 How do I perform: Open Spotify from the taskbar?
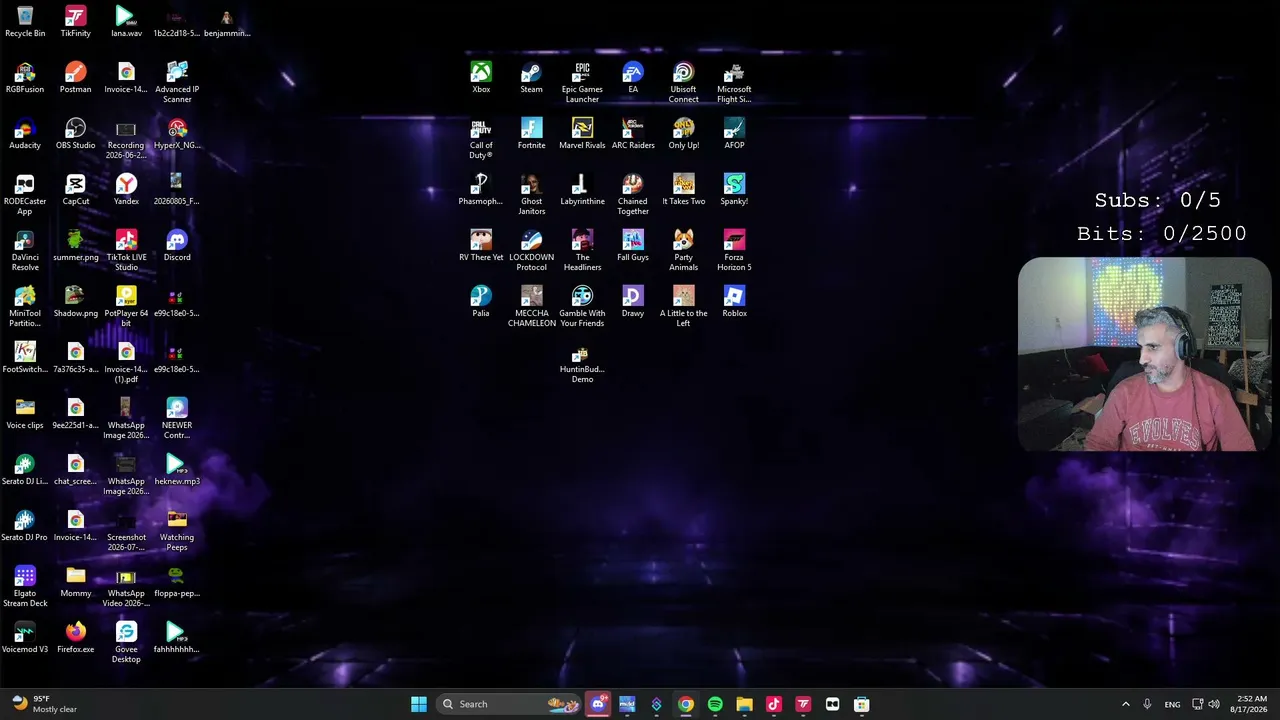(x=715, y=704)
